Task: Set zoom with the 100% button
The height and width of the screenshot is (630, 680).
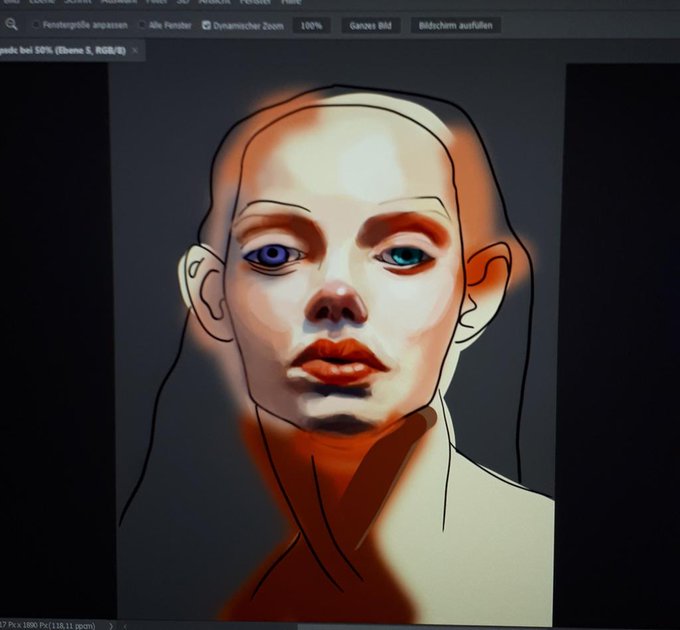Action: point(311,26)
